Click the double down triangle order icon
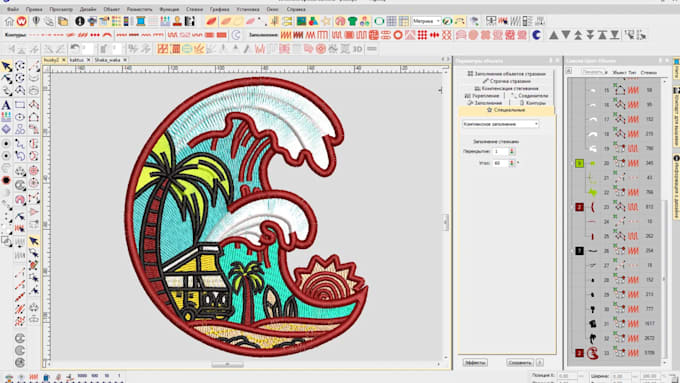680x383 pixels. pos(590,35)
